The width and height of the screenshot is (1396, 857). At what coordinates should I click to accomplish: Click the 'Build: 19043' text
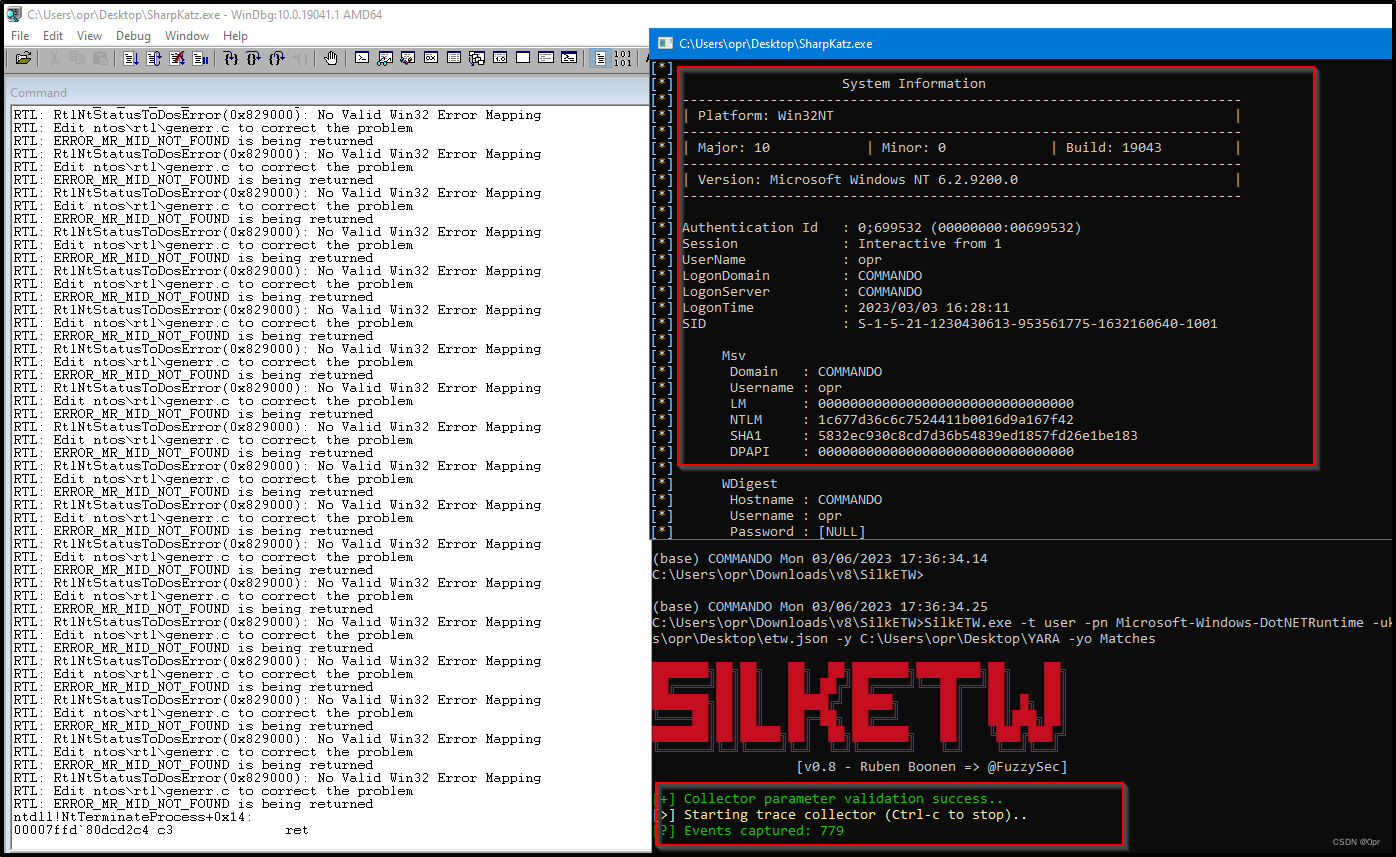click(1113, 147)
